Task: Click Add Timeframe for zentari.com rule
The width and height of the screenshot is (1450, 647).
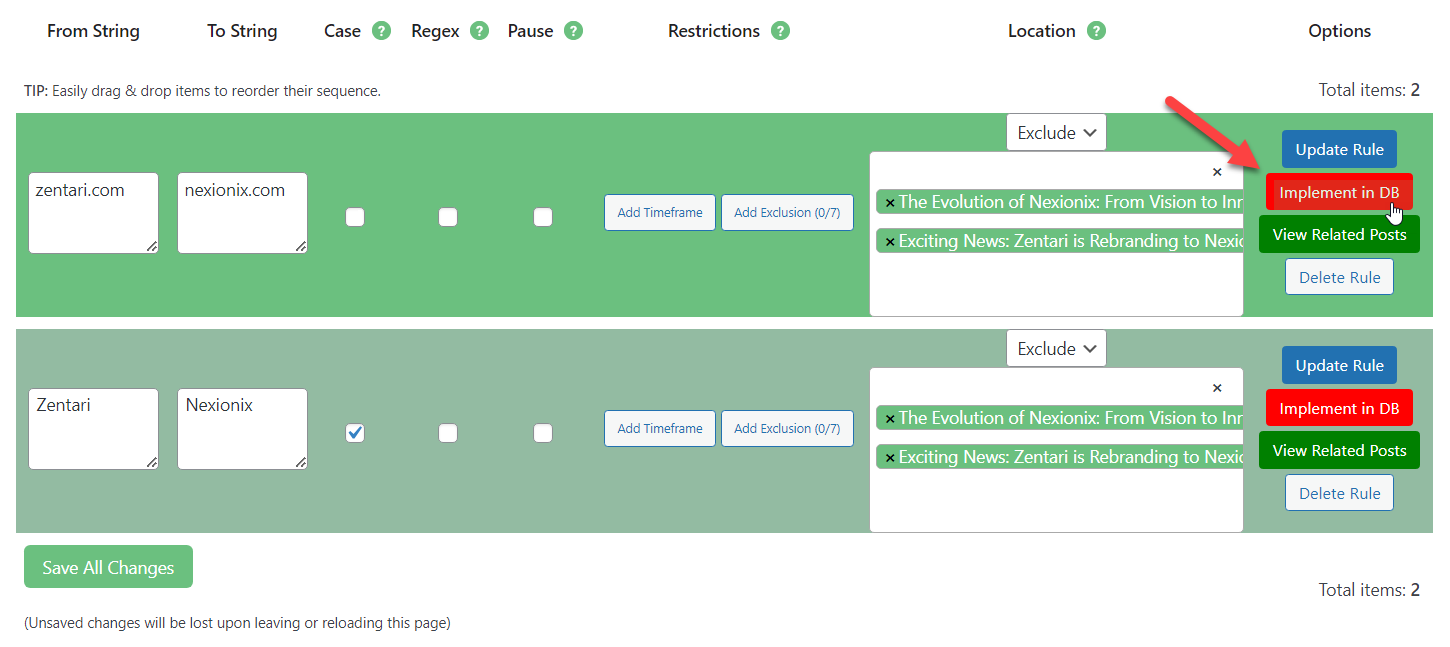Action: click(660, 212)
